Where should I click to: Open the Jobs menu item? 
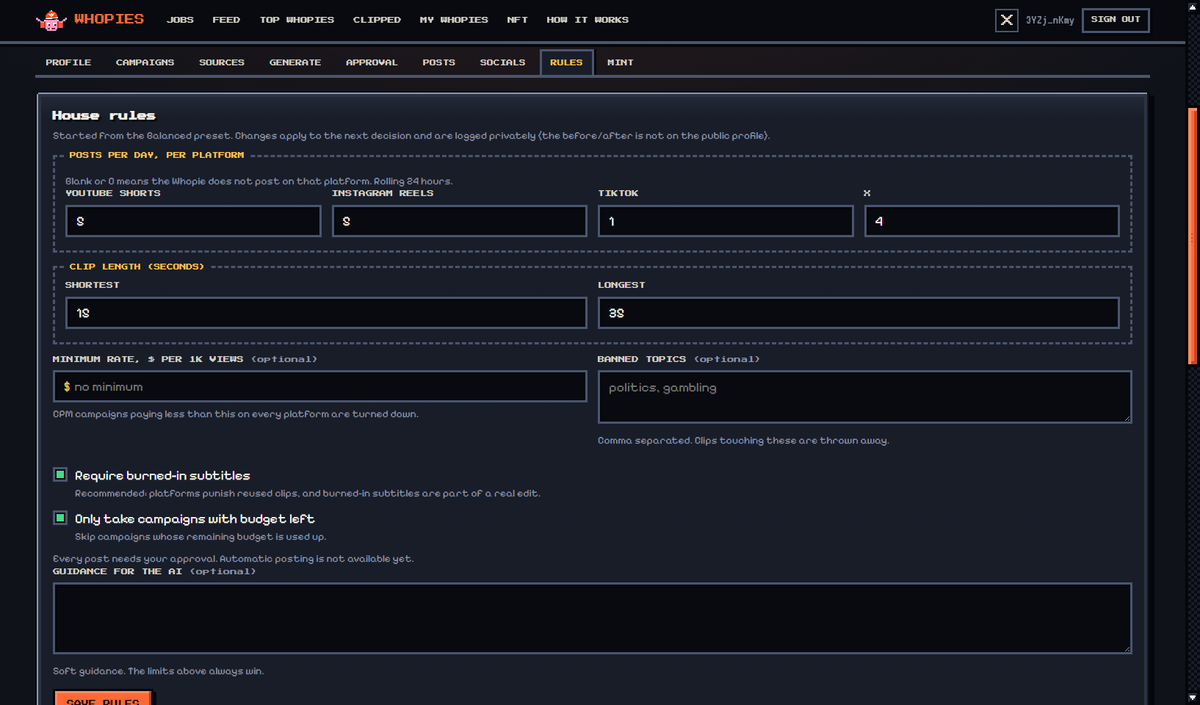pyautogui.click(x=180, y=20)
